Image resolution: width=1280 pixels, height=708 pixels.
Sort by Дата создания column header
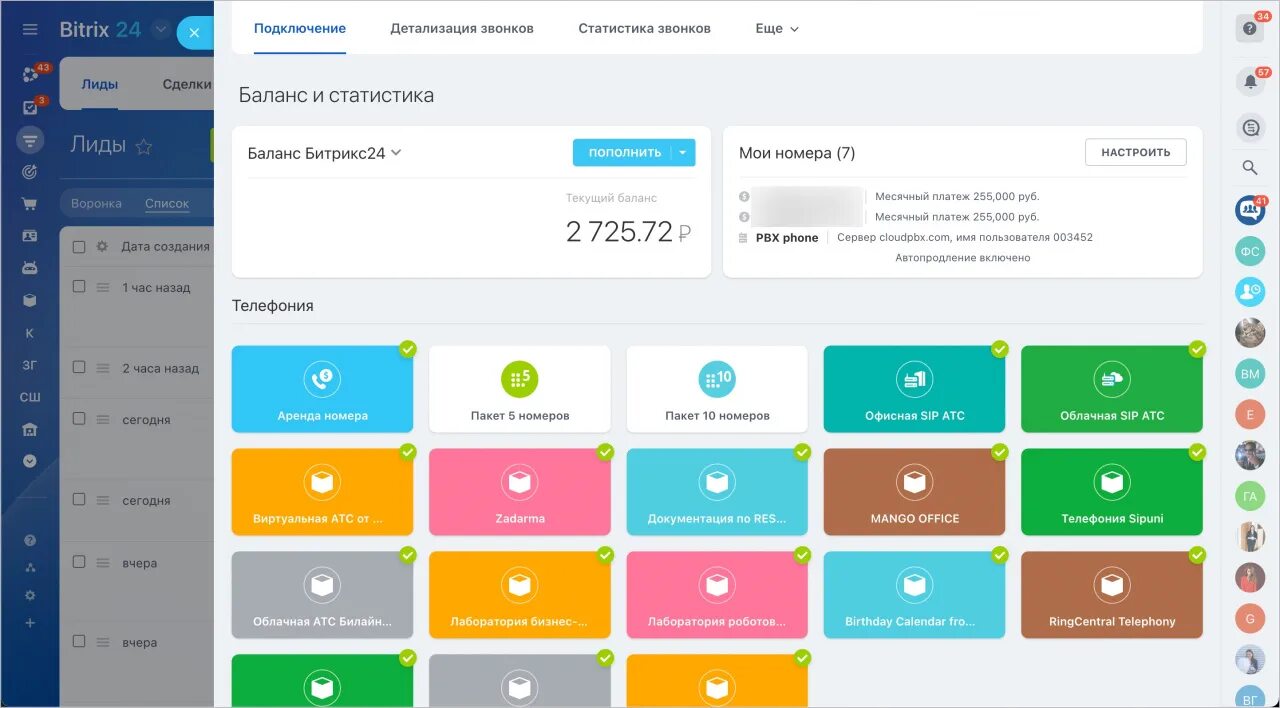[x=165, y=246]
